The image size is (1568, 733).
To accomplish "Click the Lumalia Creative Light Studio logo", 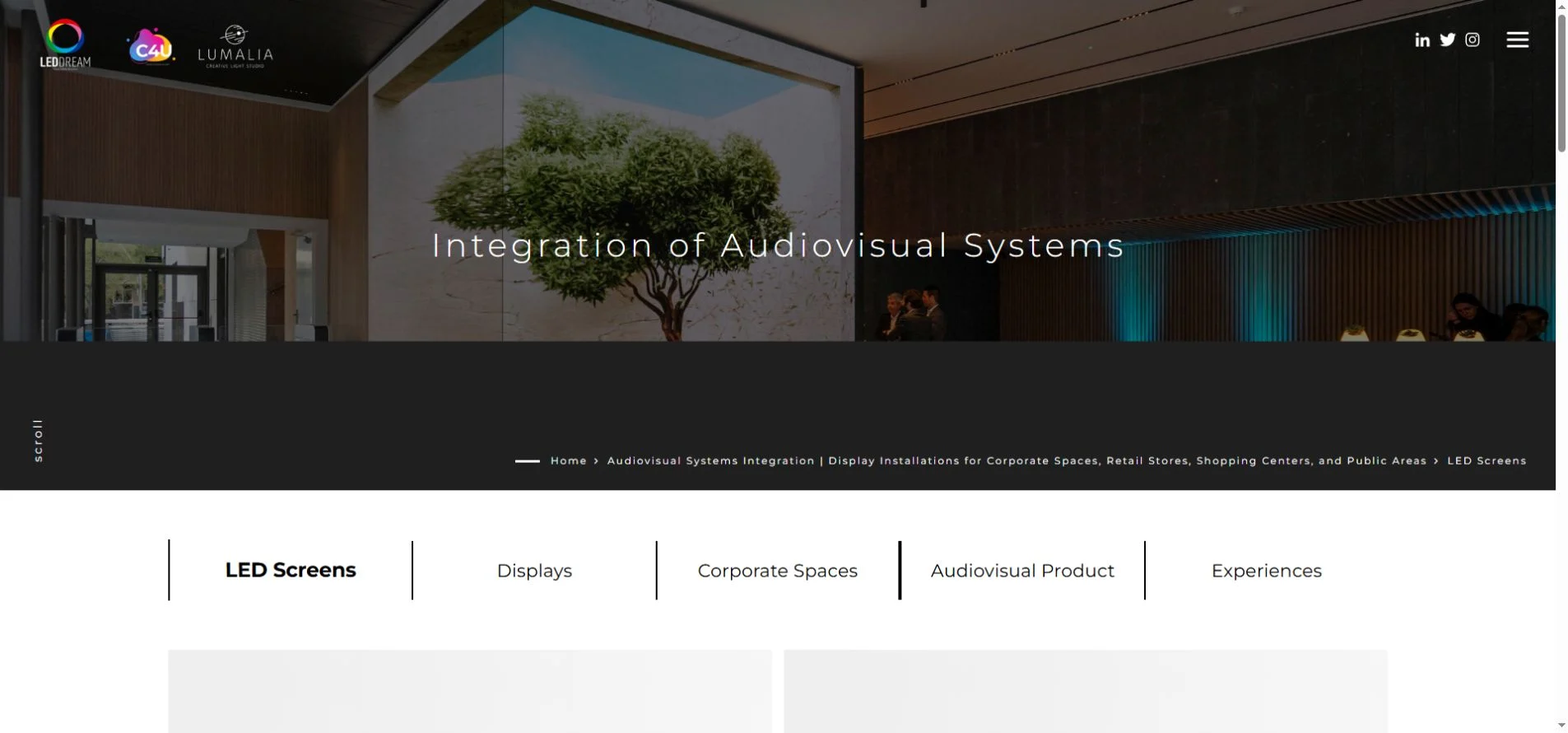I will click(x=235, y=47).
